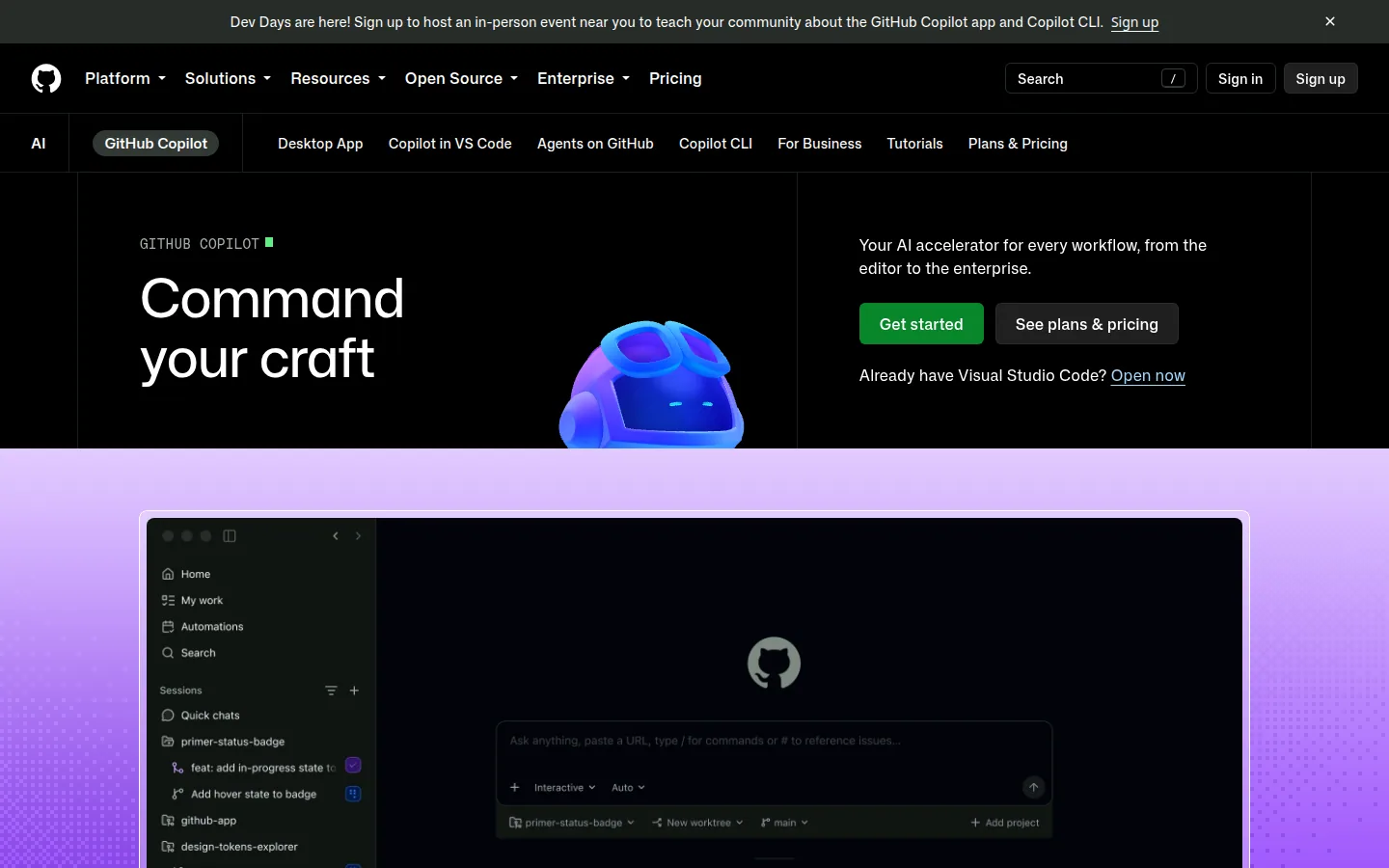
Task: Open the New worktree dropdown
Action: click(x=697, y=823)
